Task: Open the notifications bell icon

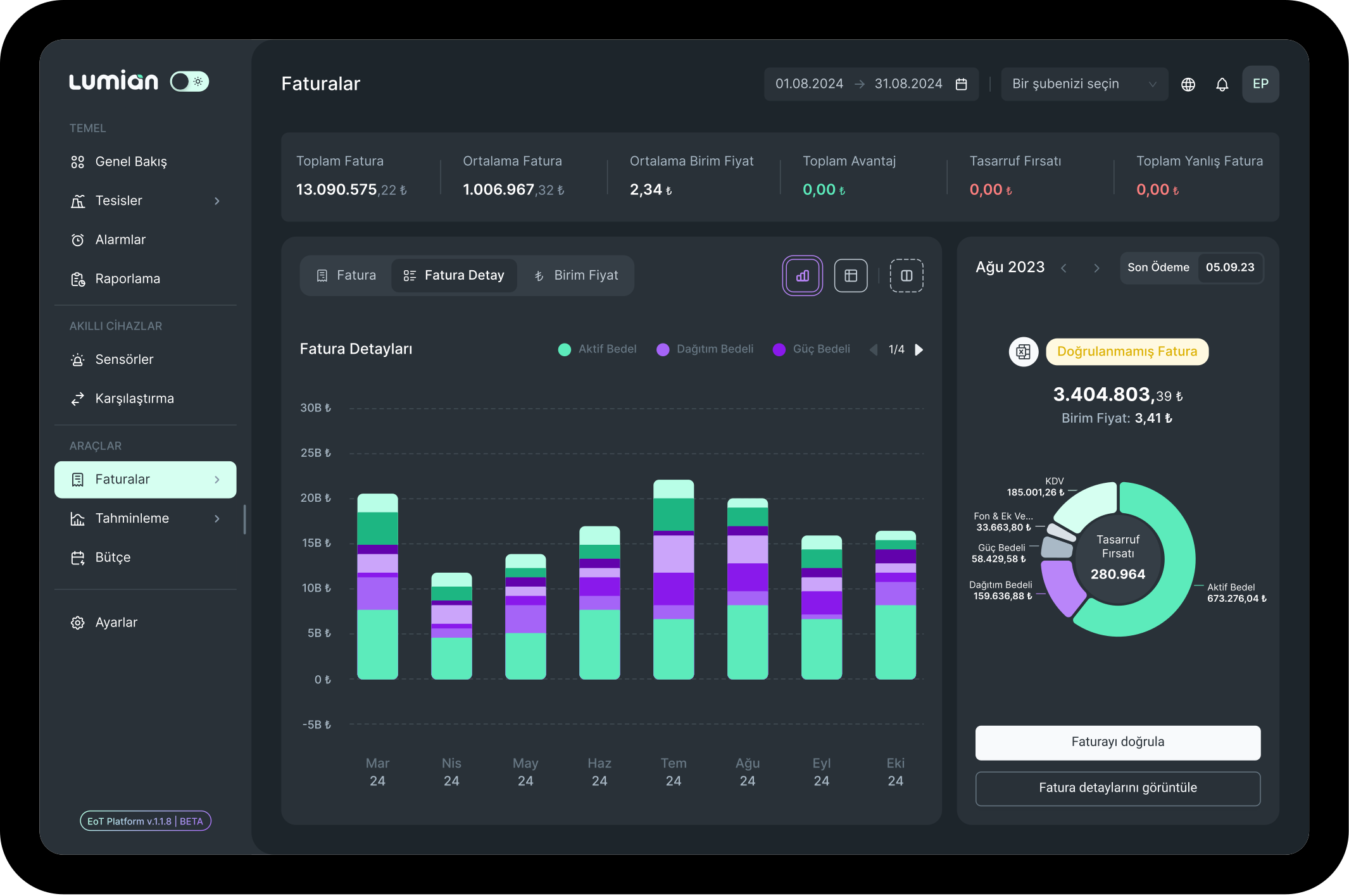Action: tap(1222, 84)
